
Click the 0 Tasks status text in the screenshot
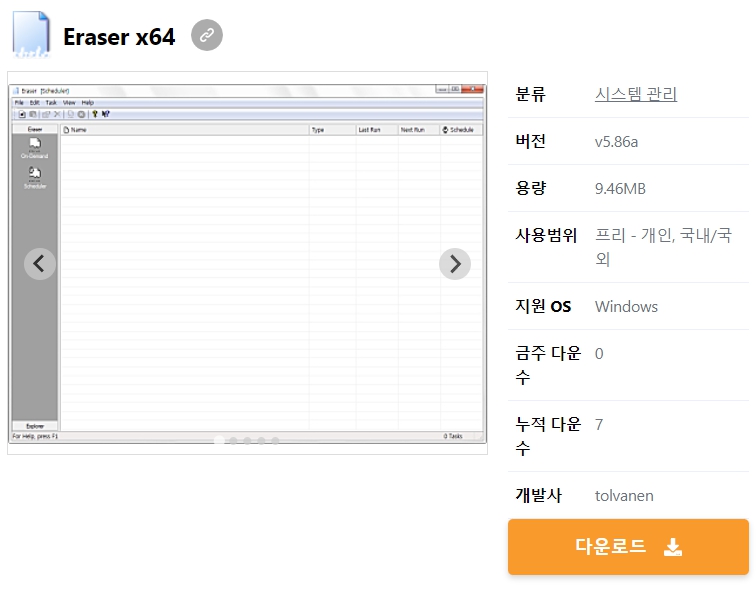click(453, 436)
